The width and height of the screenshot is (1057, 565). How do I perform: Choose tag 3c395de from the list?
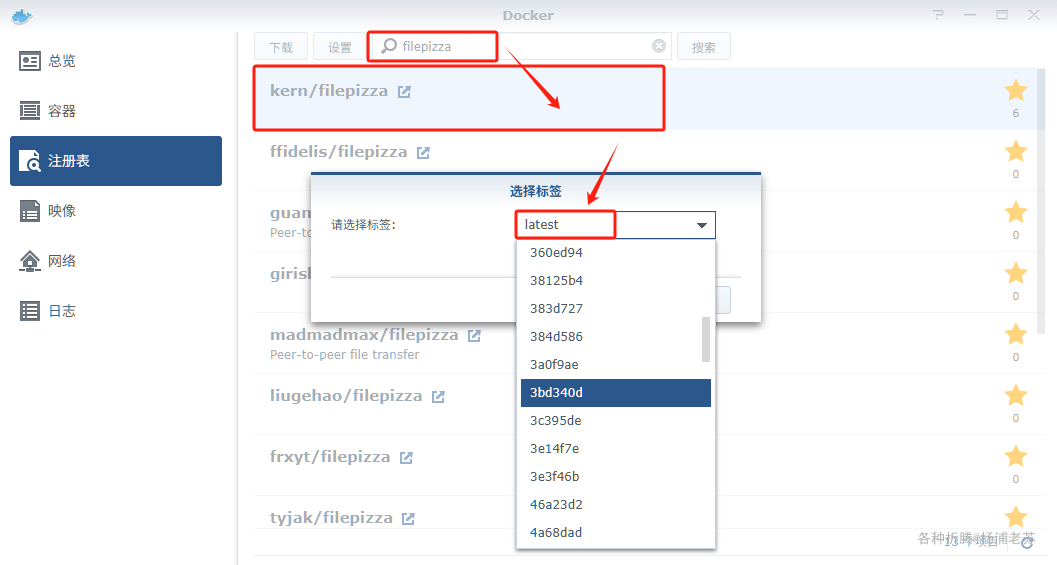[x=615, y=421]
